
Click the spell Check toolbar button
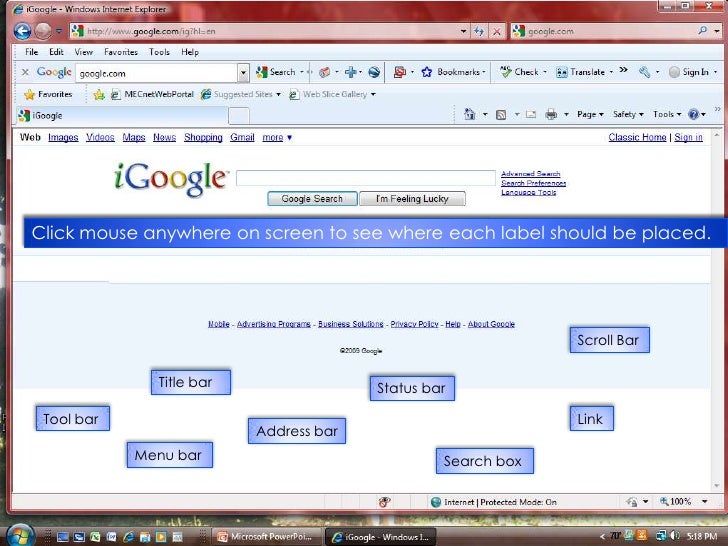pos(520,72)
